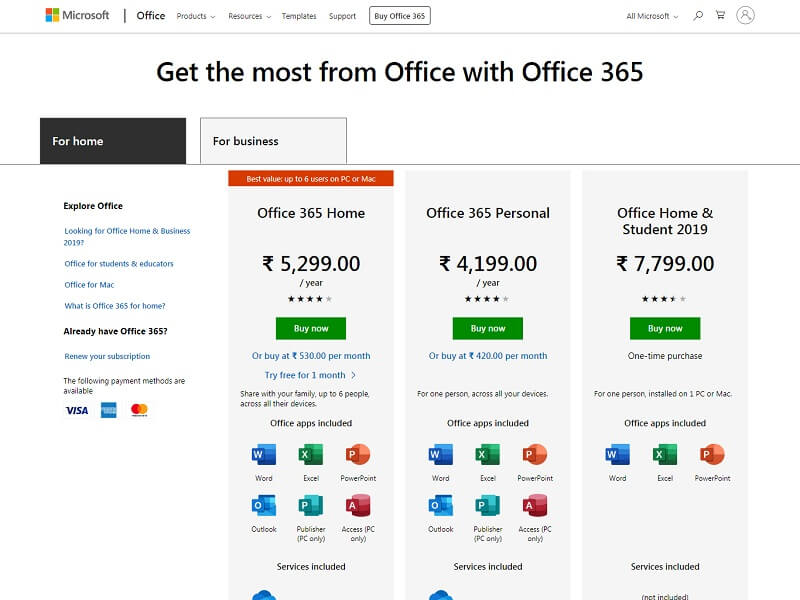Open Office for students & educators link
This screenshot has width=800, height=600.
tap(119, 264)
